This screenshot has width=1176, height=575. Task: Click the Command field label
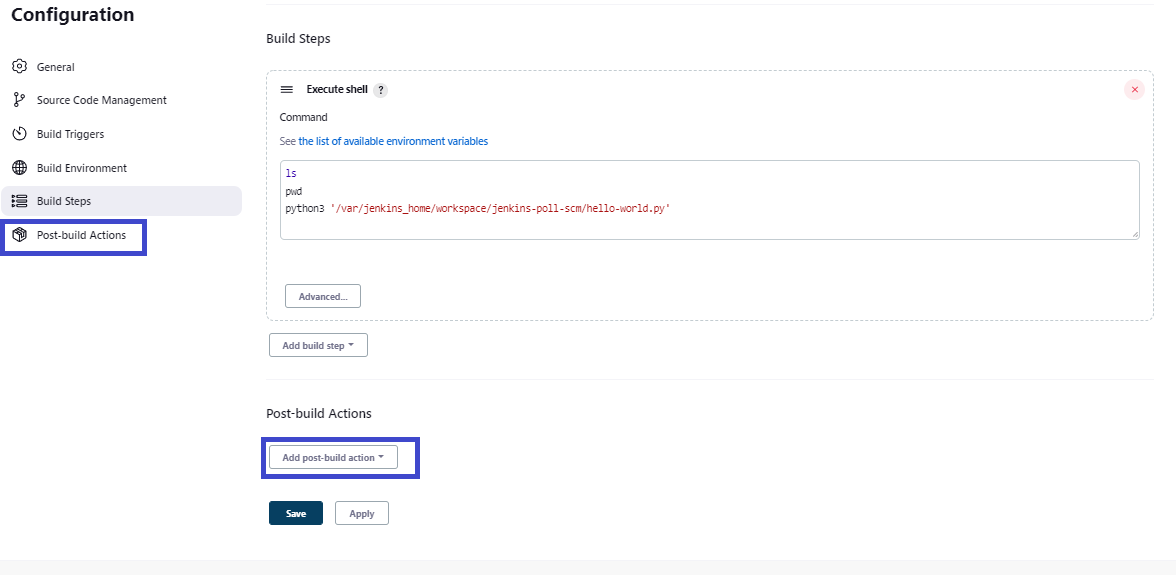pos(304,117)
